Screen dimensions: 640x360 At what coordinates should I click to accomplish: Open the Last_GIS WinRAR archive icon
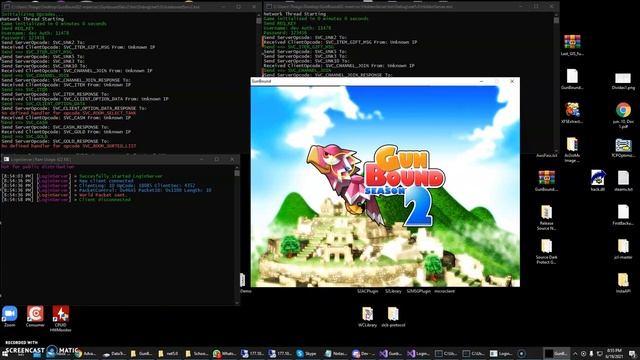(x=572, y=45)
